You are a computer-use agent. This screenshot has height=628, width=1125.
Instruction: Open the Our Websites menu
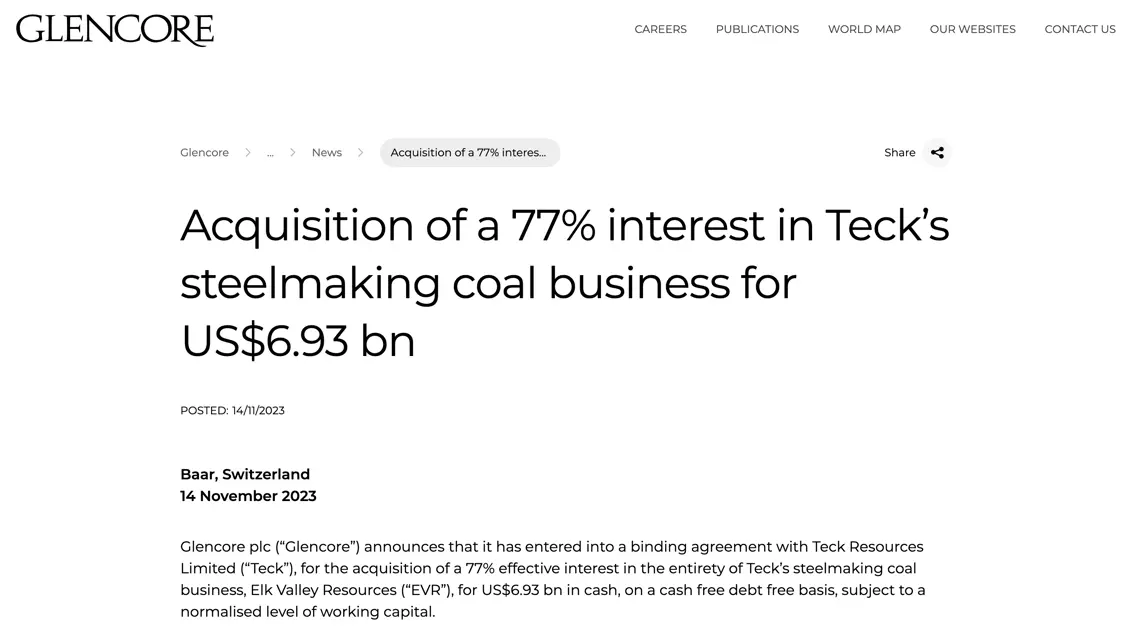pos(972,29)
